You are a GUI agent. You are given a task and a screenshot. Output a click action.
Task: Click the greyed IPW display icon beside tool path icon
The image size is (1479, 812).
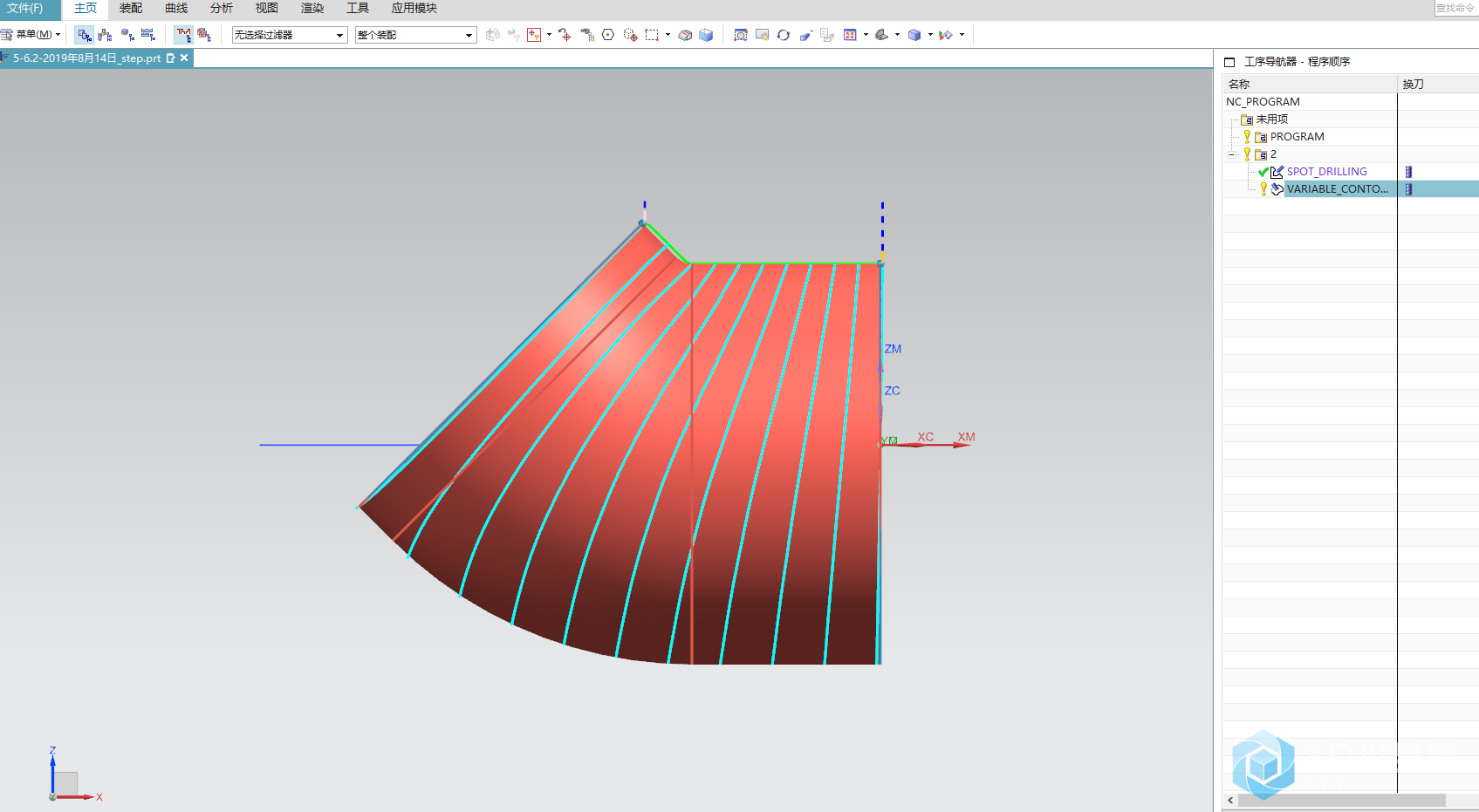[x=204, y=35]
